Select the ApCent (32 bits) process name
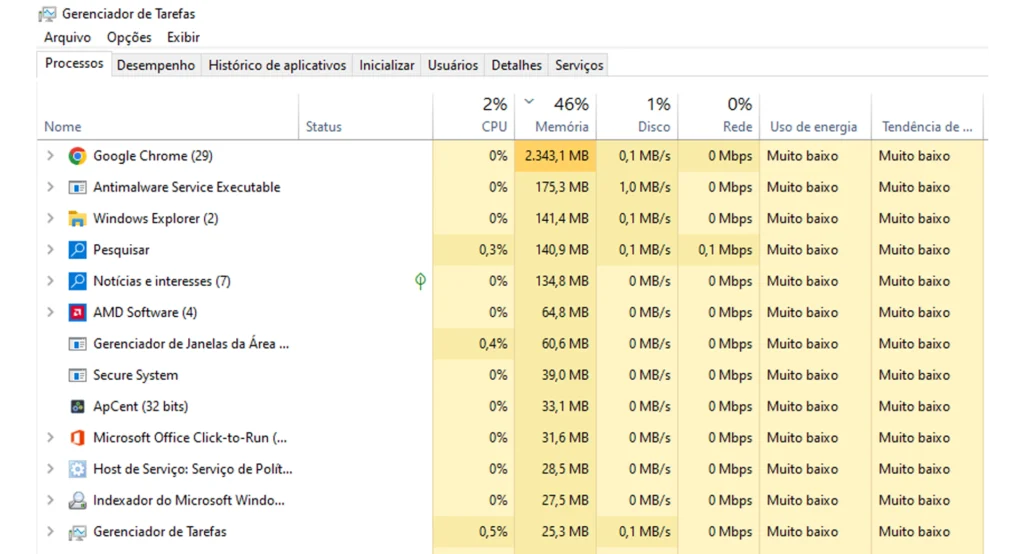This screenshot has width=1024, height=554. (140, 406)
